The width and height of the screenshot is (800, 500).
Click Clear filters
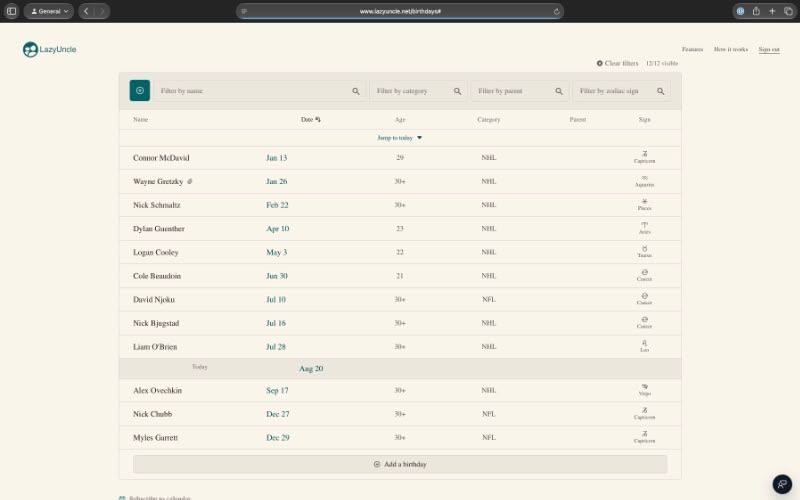617,63
